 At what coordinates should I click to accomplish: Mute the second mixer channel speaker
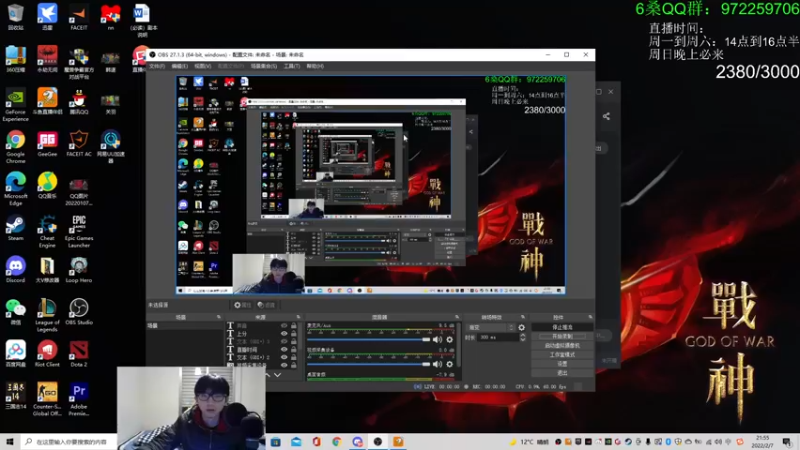[437, 364]
